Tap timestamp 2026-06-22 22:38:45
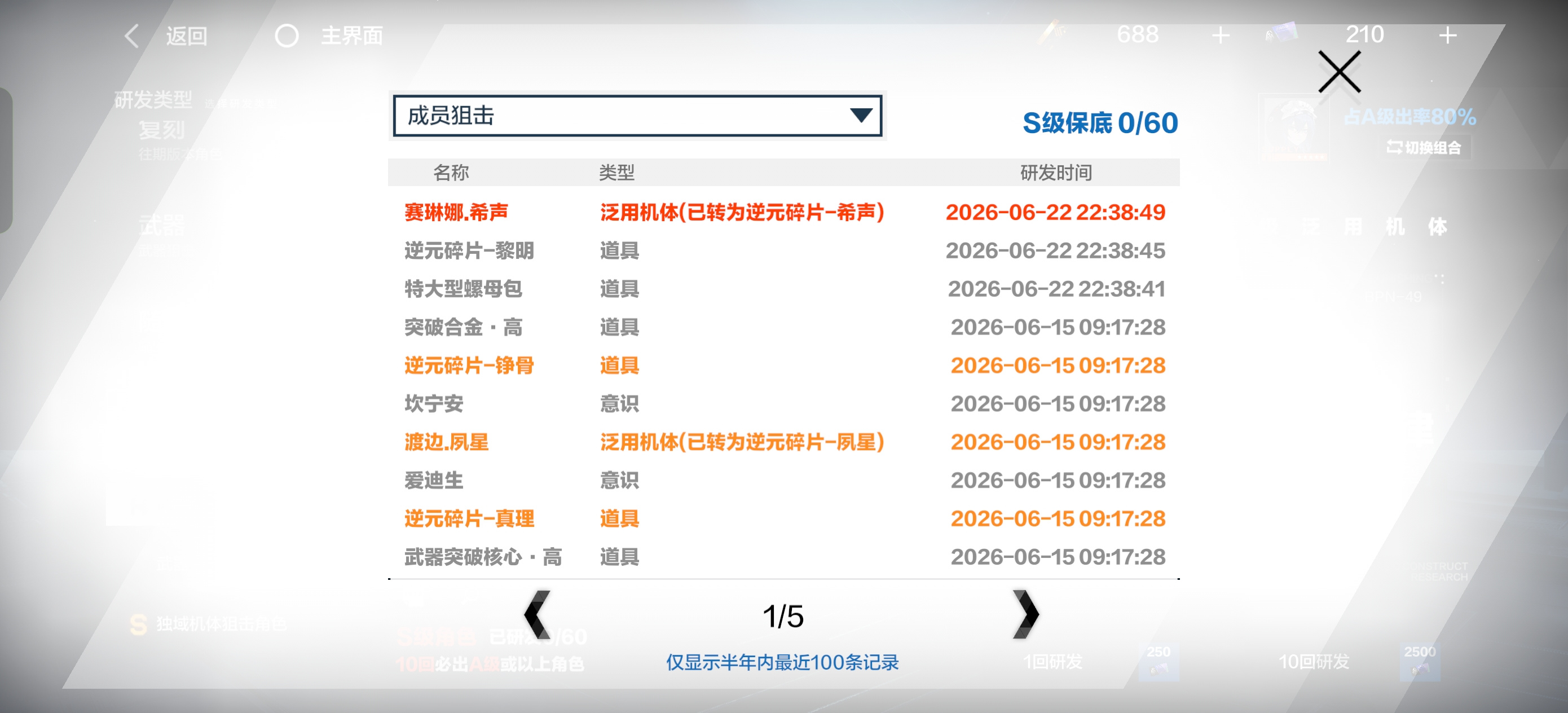1568x713 pixels. click(x=1055, y=250)
